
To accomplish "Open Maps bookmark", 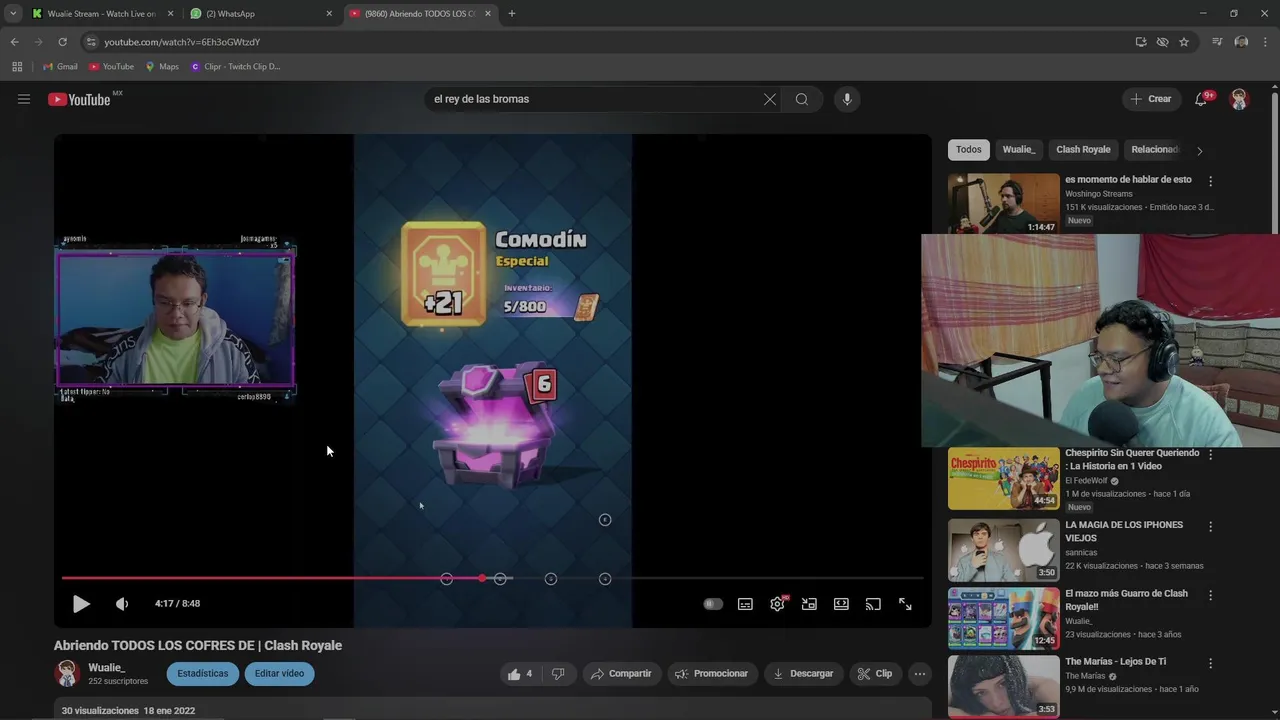I will (x=162, y=67).
